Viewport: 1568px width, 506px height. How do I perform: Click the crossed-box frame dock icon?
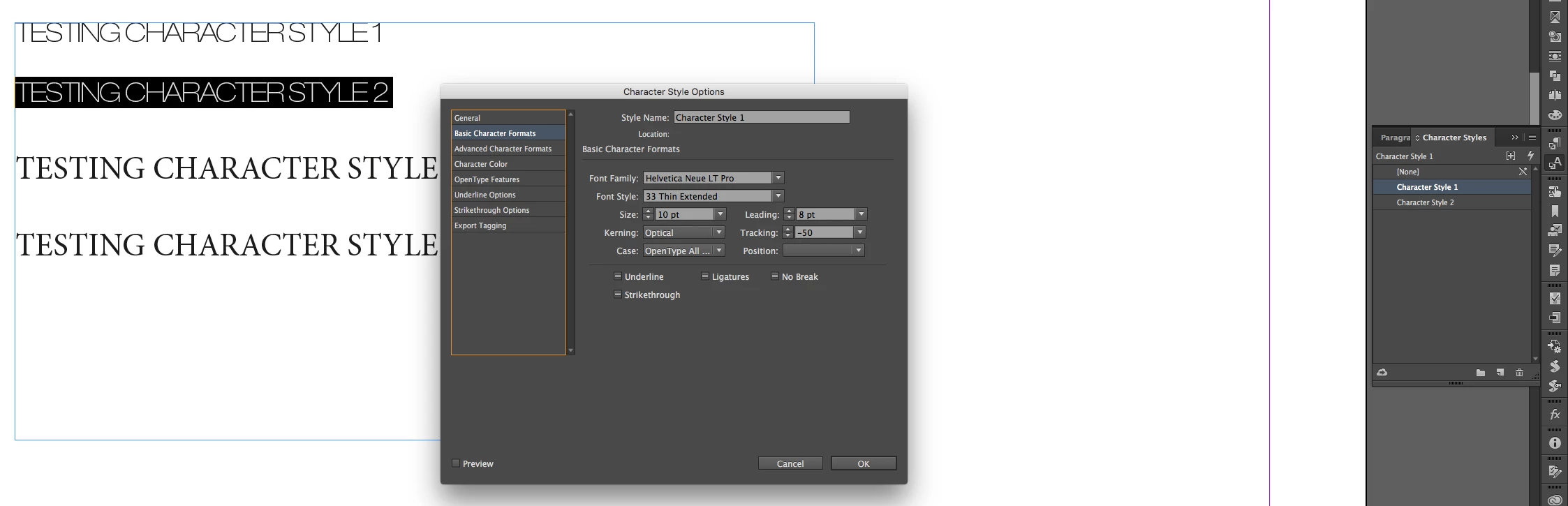1555,17
